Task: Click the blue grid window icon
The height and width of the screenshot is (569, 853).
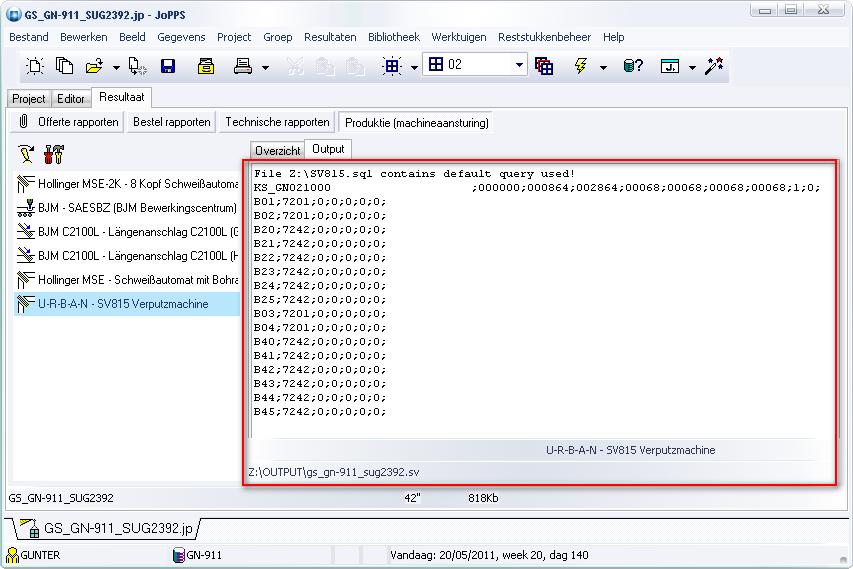Action: 392,66
